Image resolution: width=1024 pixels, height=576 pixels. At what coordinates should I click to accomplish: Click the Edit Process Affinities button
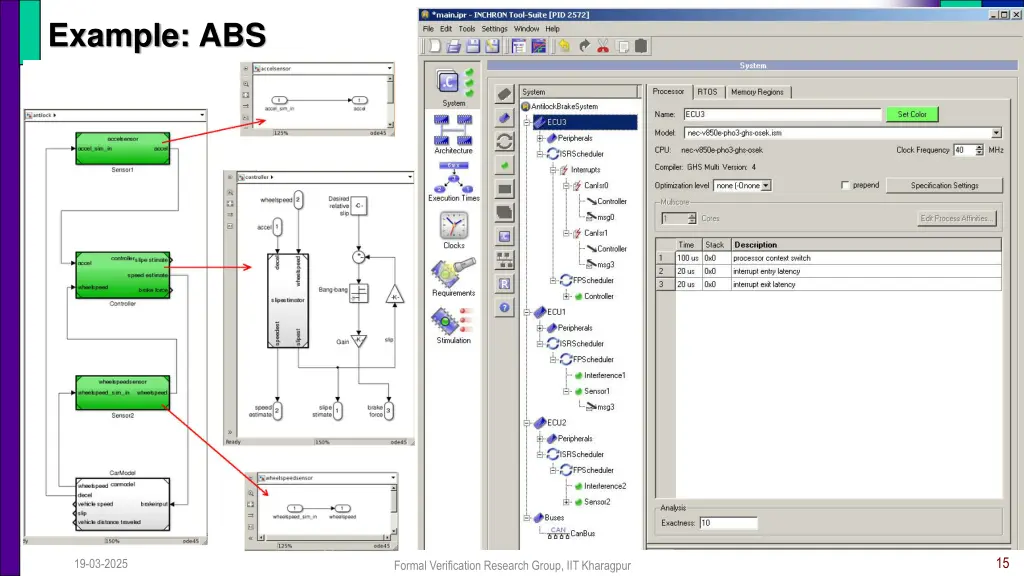click(957, 218)
